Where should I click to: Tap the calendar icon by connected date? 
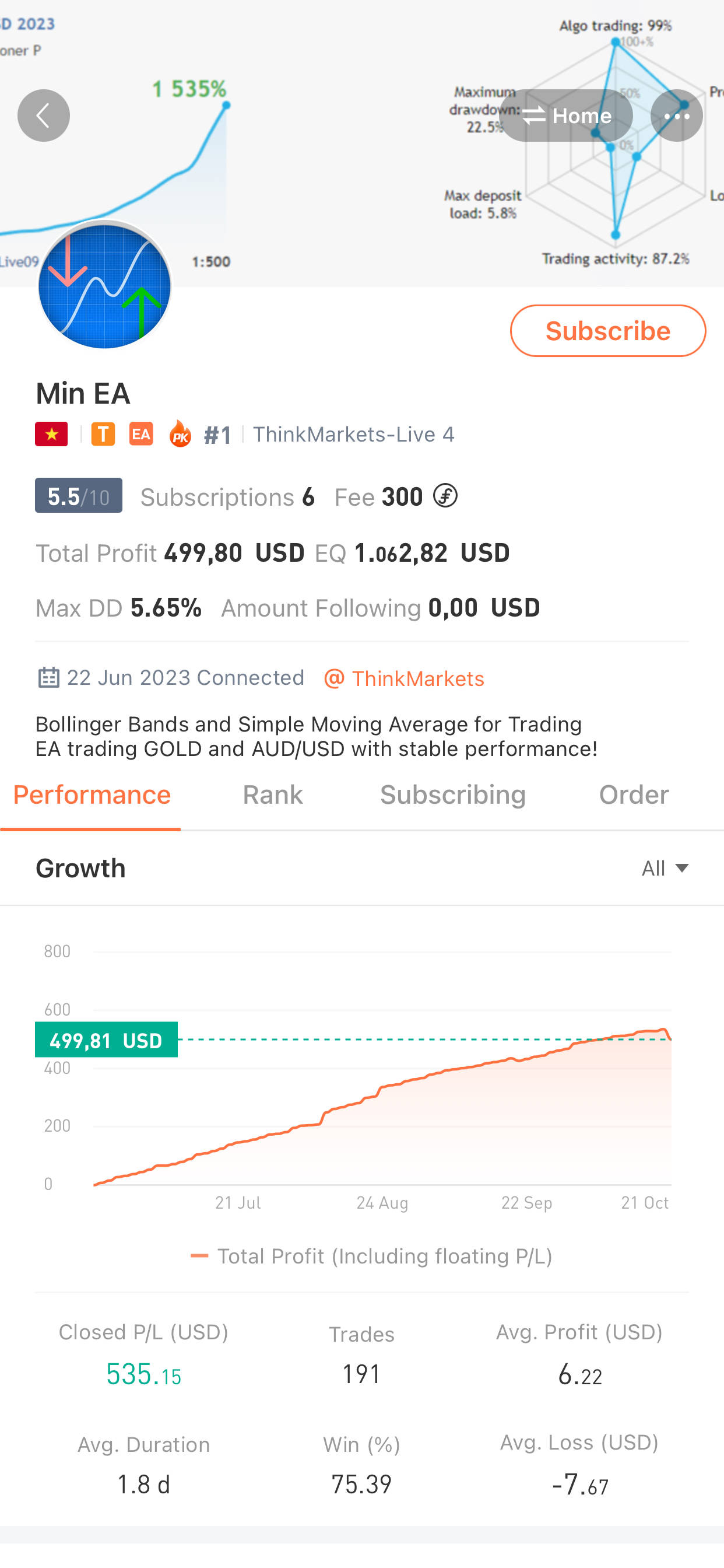(x=48, y=677)
